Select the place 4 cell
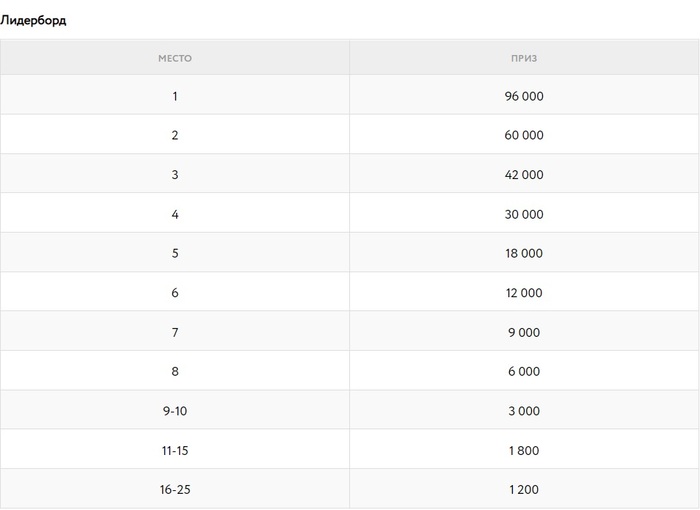 coord(175,214)
